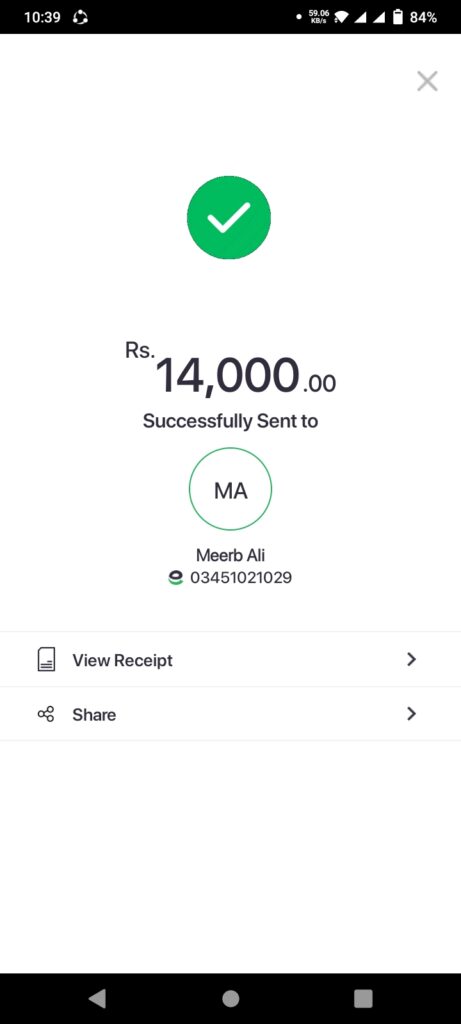Expand Share options using its chevron
461x1024 pixels.
coord(411,714)
